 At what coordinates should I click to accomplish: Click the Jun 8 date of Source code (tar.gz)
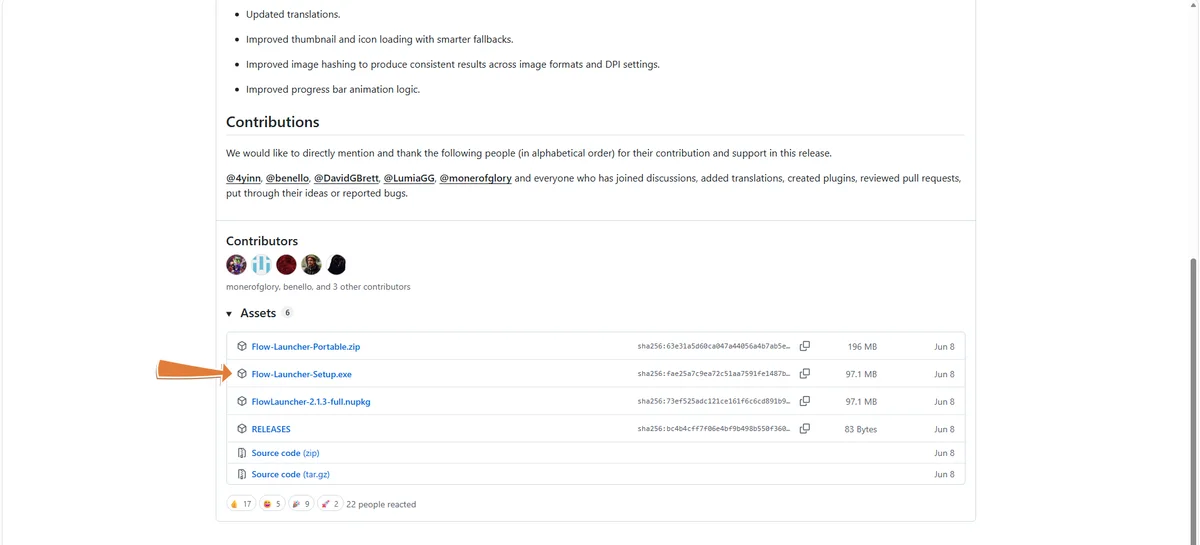pos(944,474)
